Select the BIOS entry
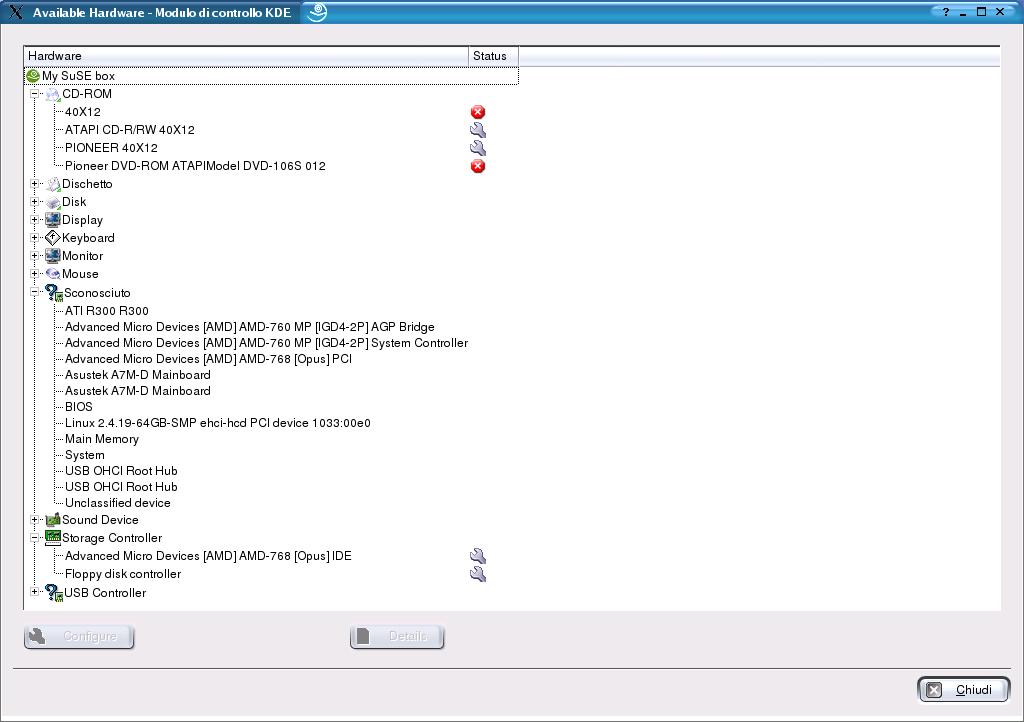 [79, 407]
